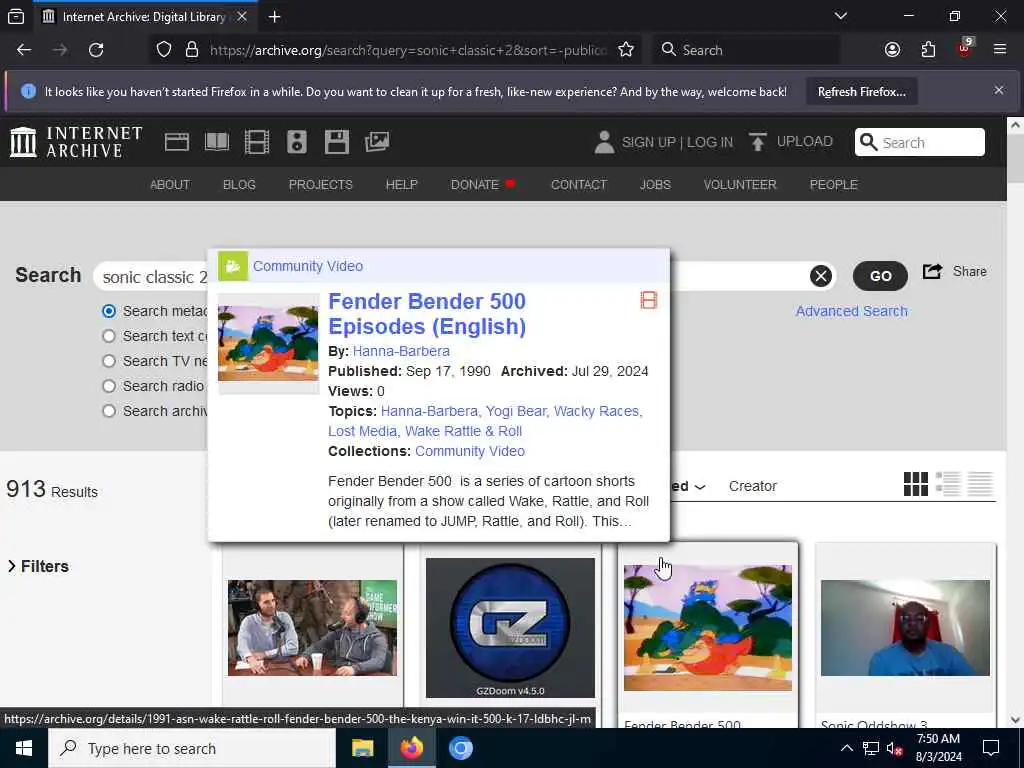Select the Search archived web sites option

[109, 411]
